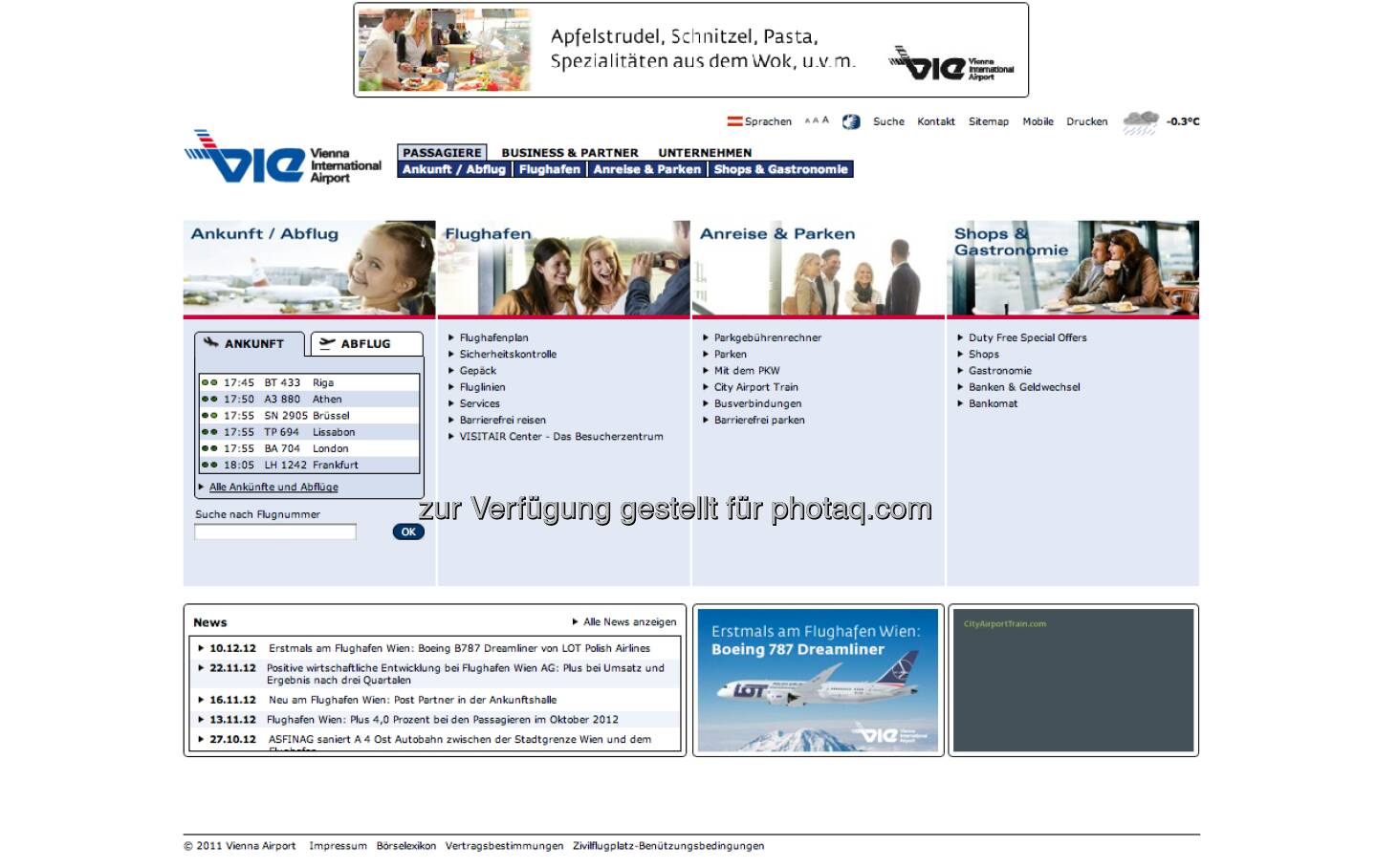Click the rainy weather cloud icon
1377x868 pixels.
[x=1140, y=121]
